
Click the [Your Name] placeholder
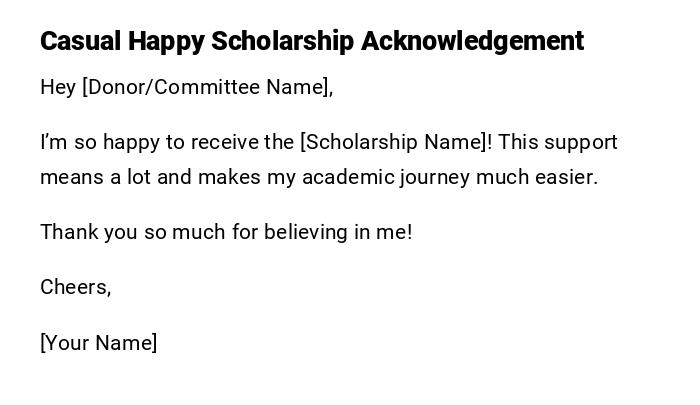pos(98,343)
